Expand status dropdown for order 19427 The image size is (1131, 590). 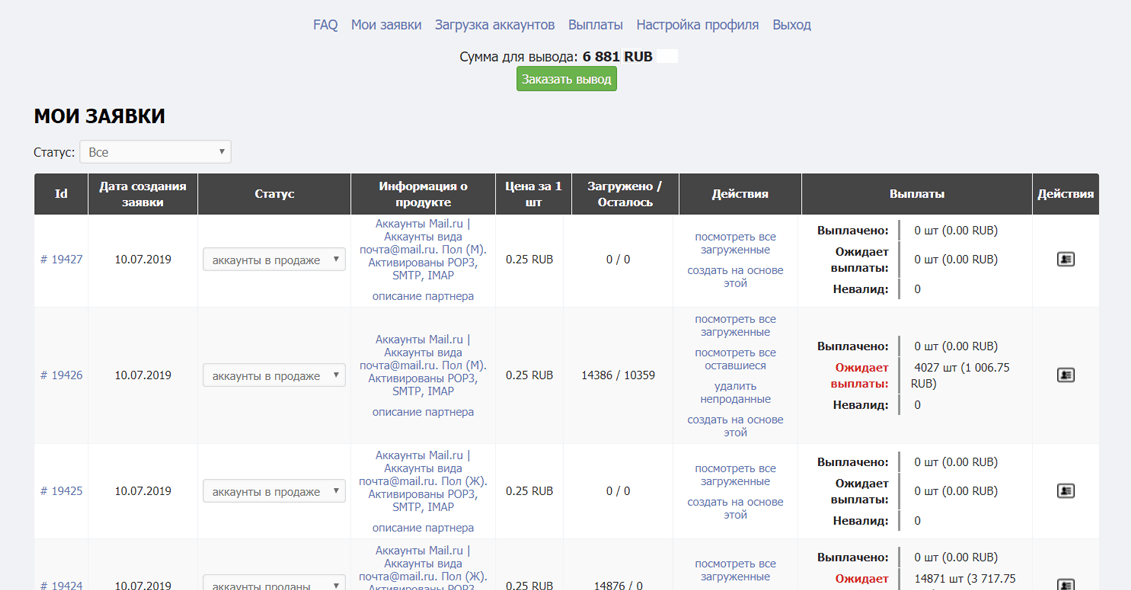click(274, 260)
